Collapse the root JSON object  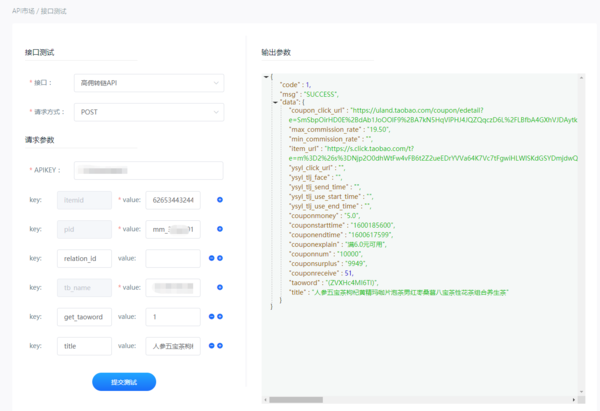(x=265, y=77)
